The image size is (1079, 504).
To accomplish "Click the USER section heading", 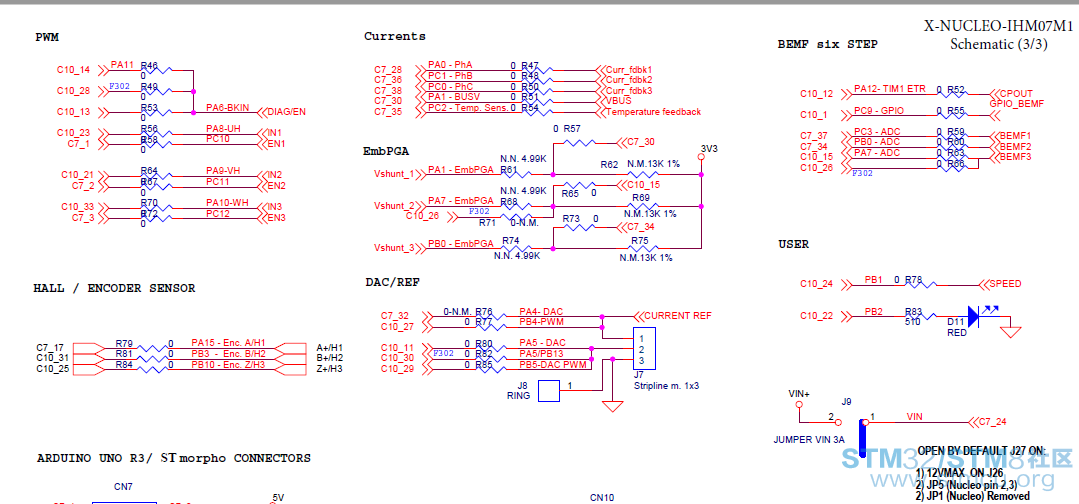I will pyautogui.click(x=793, y=244).
